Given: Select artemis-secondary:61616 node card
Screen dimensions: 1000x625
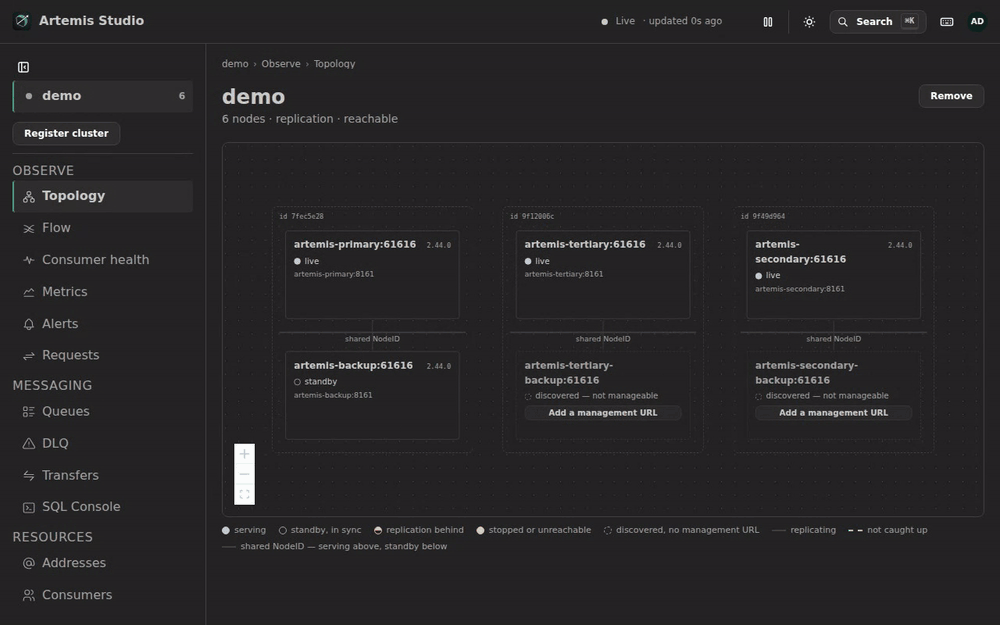Looking at the screenshot, I should pyautogui.click(x=834, y=275).
